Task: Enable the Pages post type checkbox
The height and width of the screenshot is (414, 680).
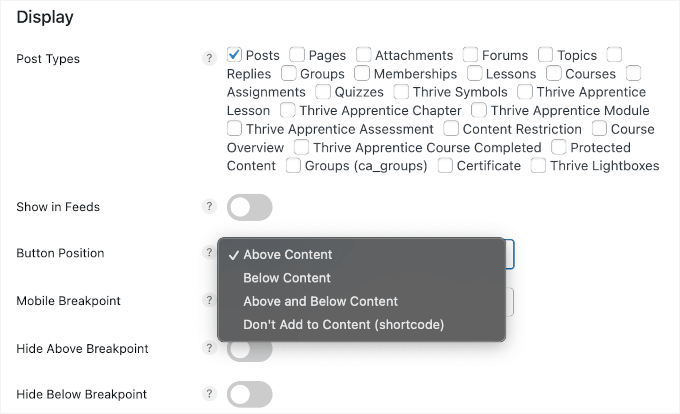Action: [297, 55]
